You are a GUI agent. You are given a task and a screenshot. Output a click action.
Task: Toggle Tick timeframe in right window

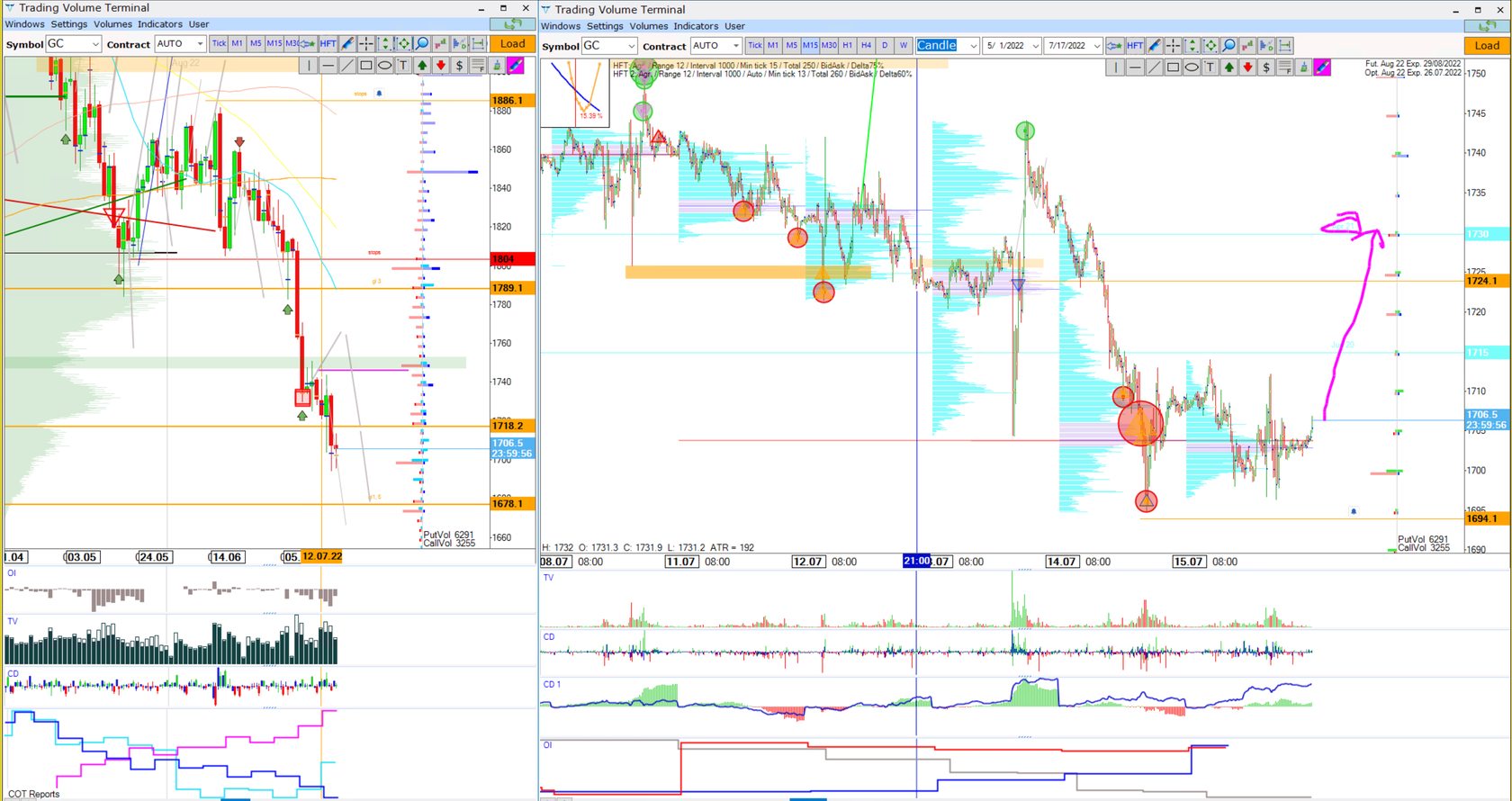(754, 45)
